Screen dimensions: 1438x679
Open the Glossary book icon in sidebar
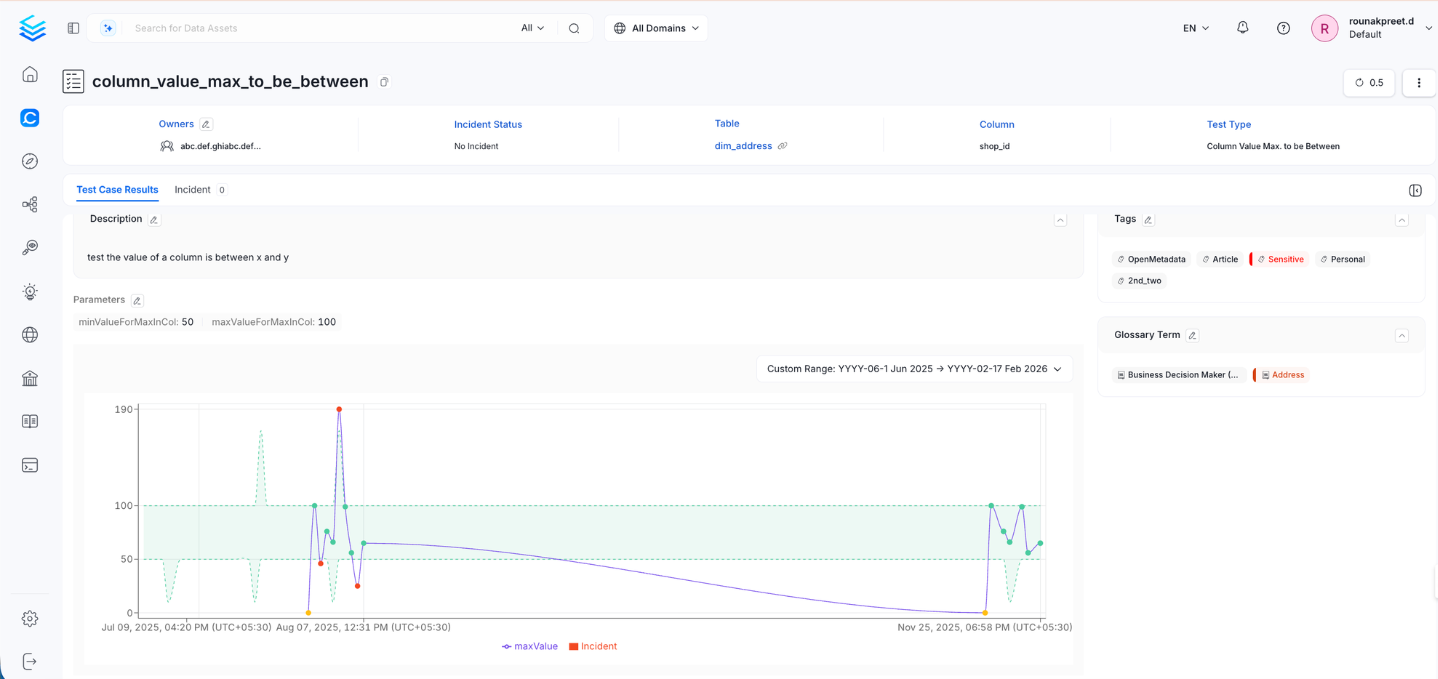point(30,420)
